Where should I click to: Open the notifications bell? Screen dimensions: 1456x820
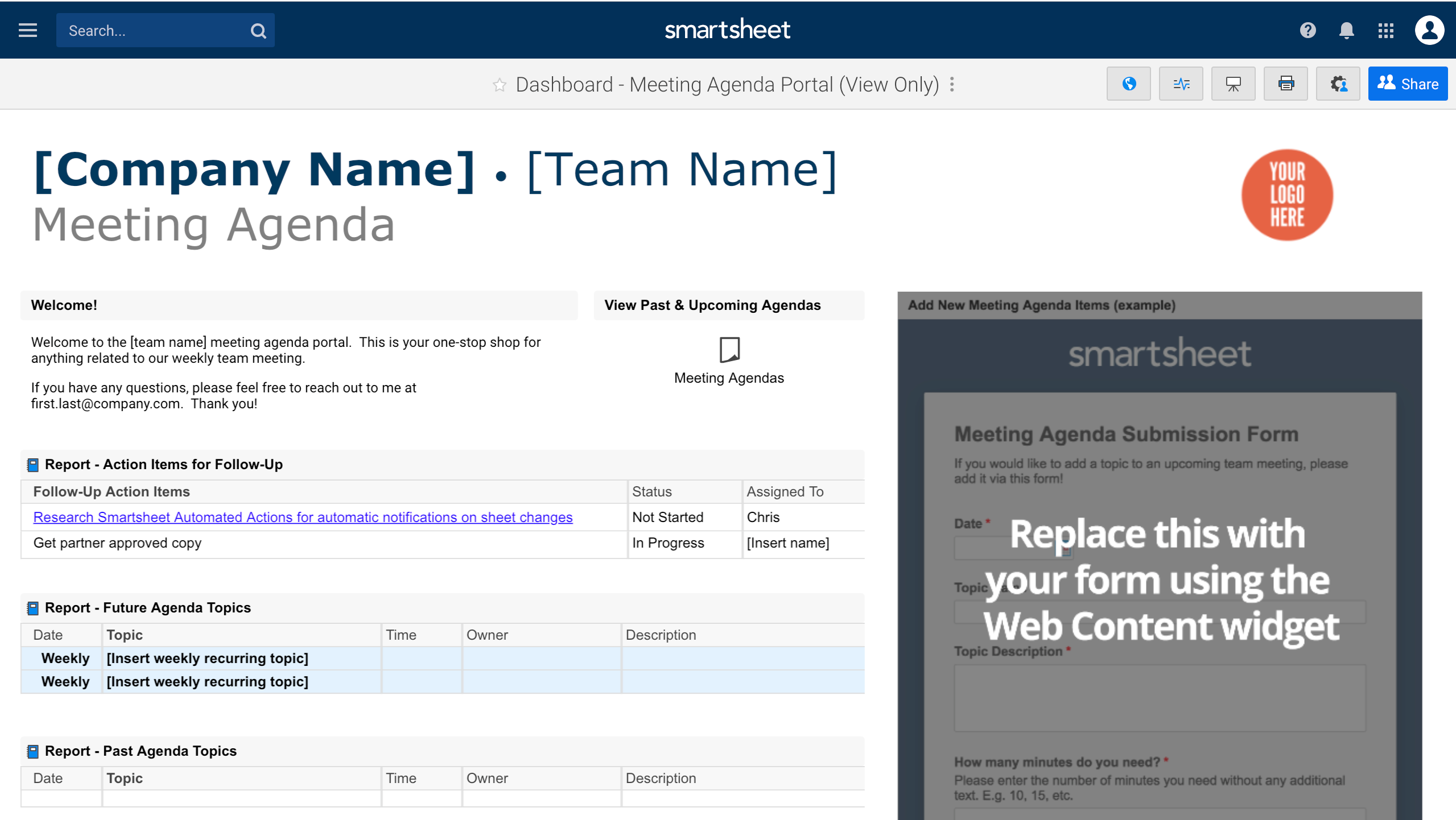(x=1346, y=30)
